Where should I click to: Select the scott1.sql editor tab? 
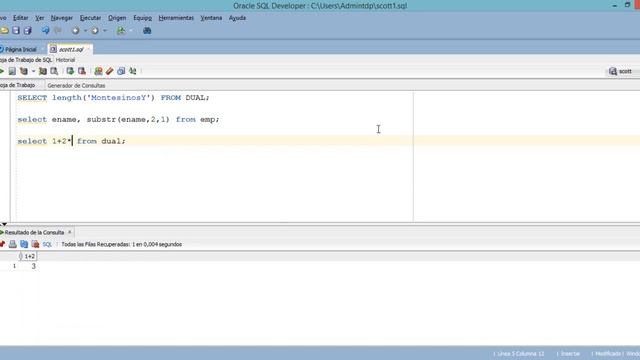click(x=71, y=49)
